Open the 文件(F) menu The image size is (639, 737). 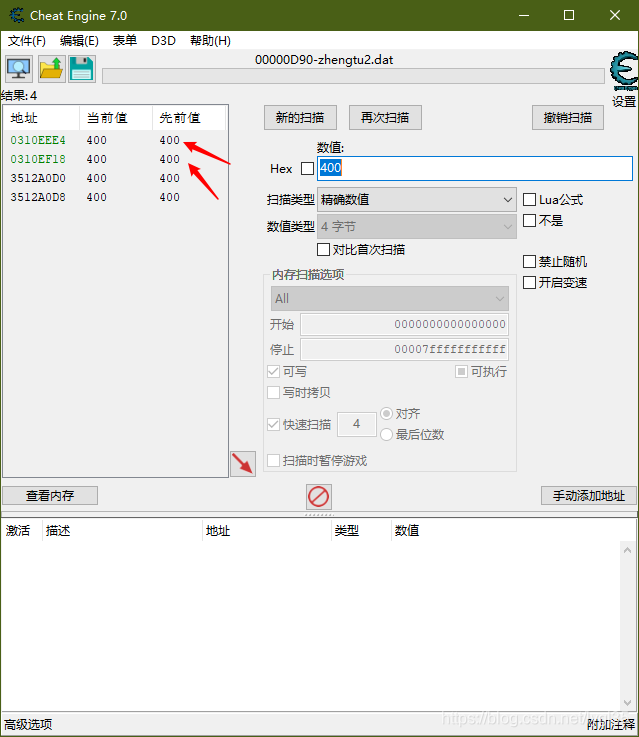(x=27, y=41)
